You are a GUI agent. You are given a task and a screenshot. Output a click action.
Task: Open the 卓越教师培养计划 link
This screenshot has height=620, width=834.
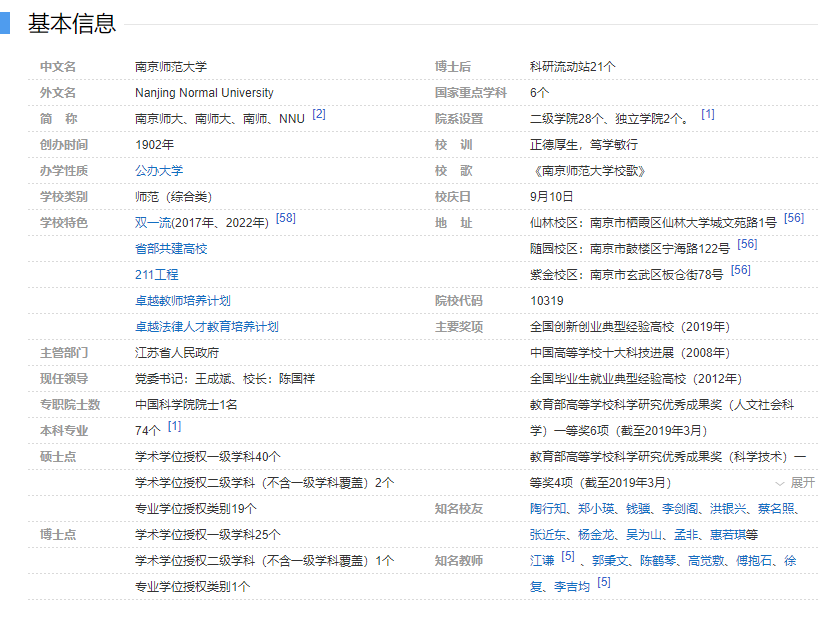183,301
